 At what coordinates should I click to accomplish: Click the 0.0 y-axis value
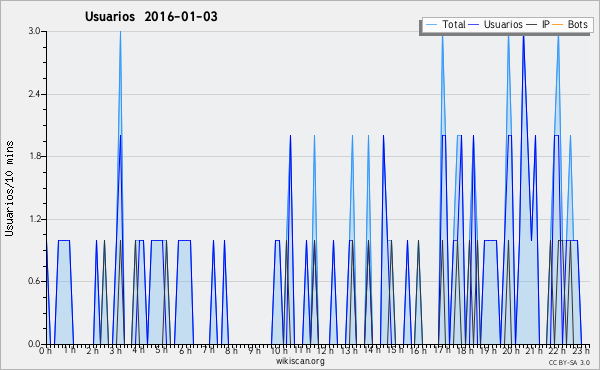pos(34,344)
